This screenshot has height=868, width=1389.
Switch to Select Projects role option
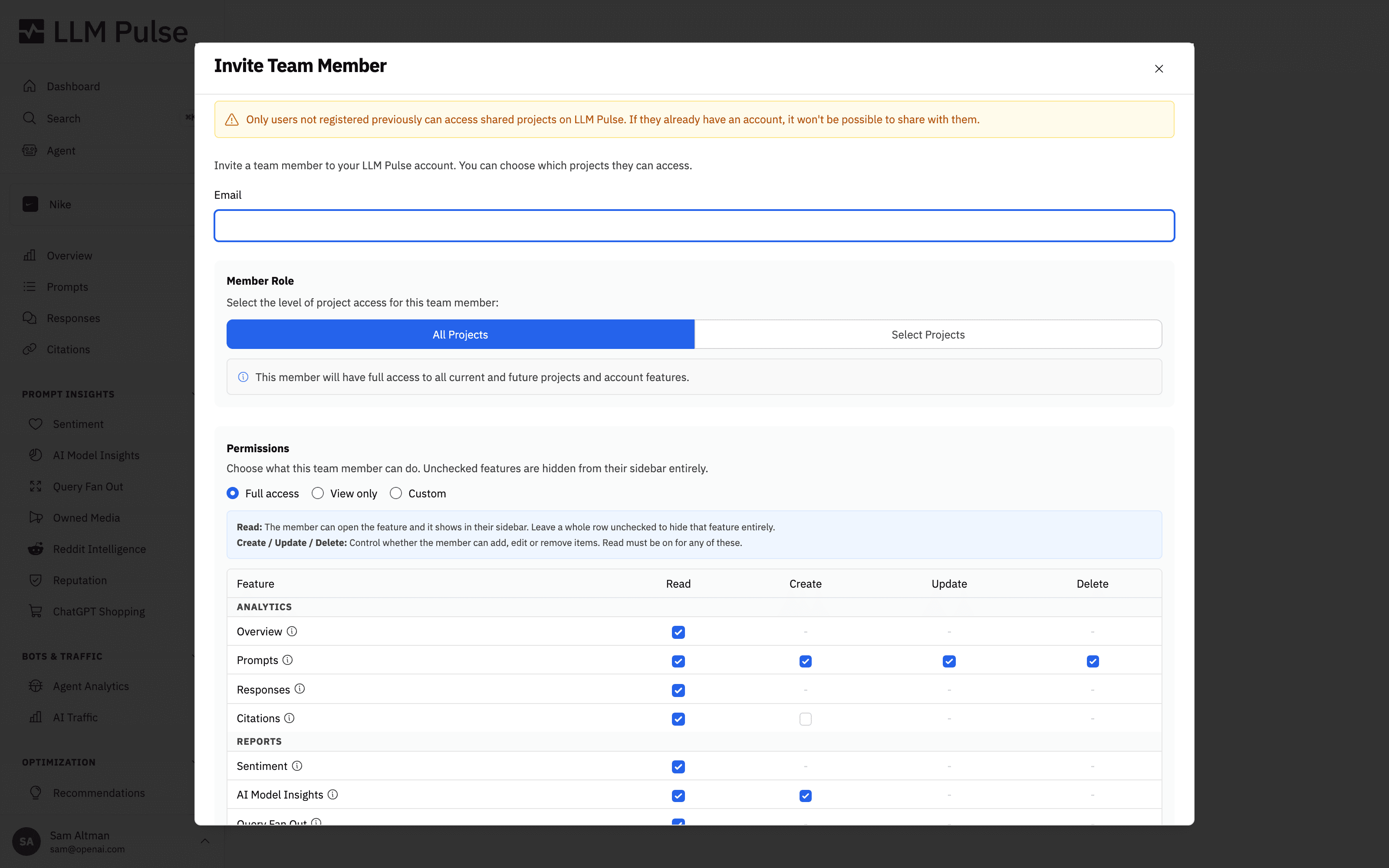tap(928, 334)
